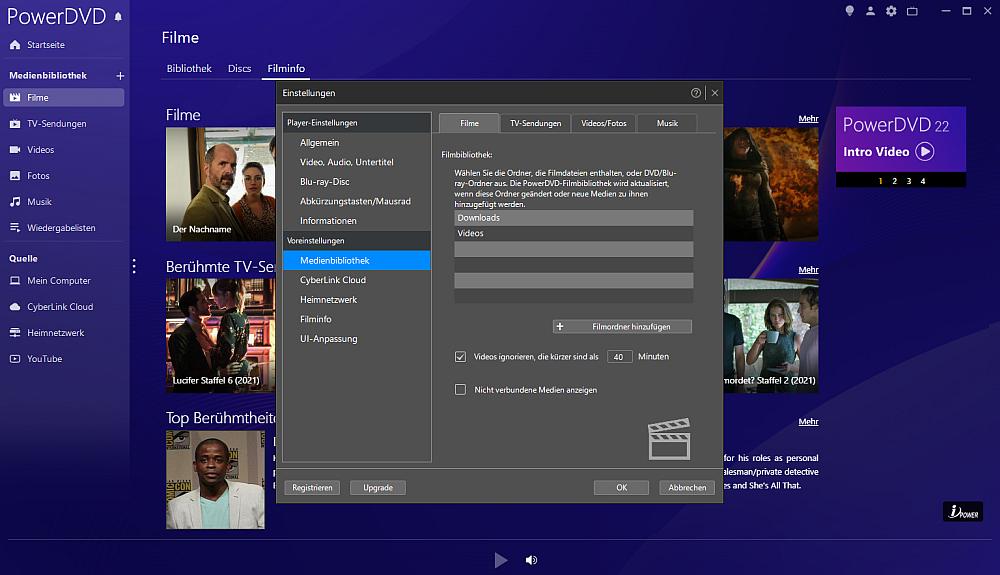Select the Filme tab in settings

[x=469, y=123]
